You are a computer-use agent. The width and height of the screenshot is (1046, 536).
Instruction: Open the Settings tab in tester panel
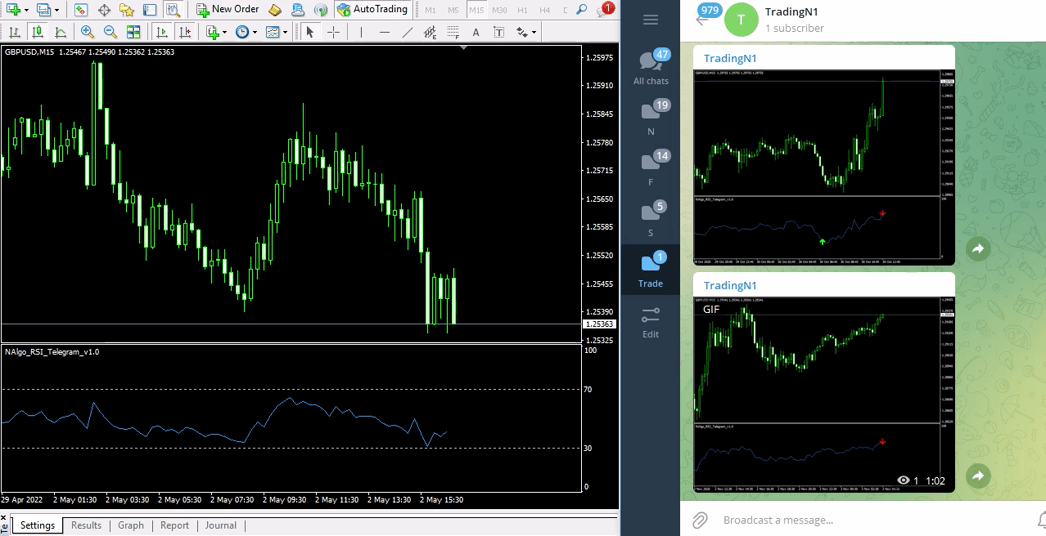37,525
